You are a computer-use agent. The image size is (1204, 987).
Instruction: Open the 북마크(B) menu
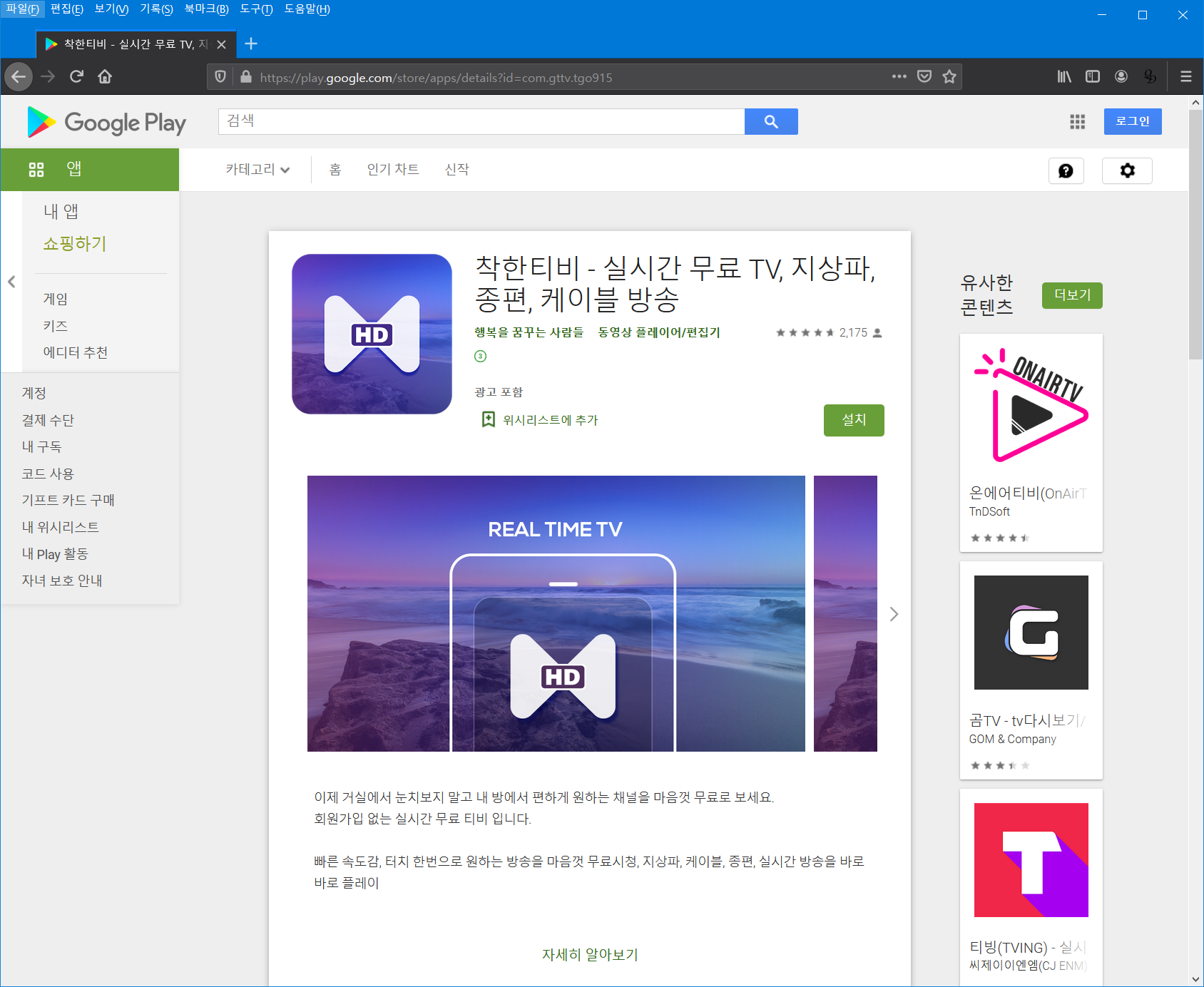(206, 9)
